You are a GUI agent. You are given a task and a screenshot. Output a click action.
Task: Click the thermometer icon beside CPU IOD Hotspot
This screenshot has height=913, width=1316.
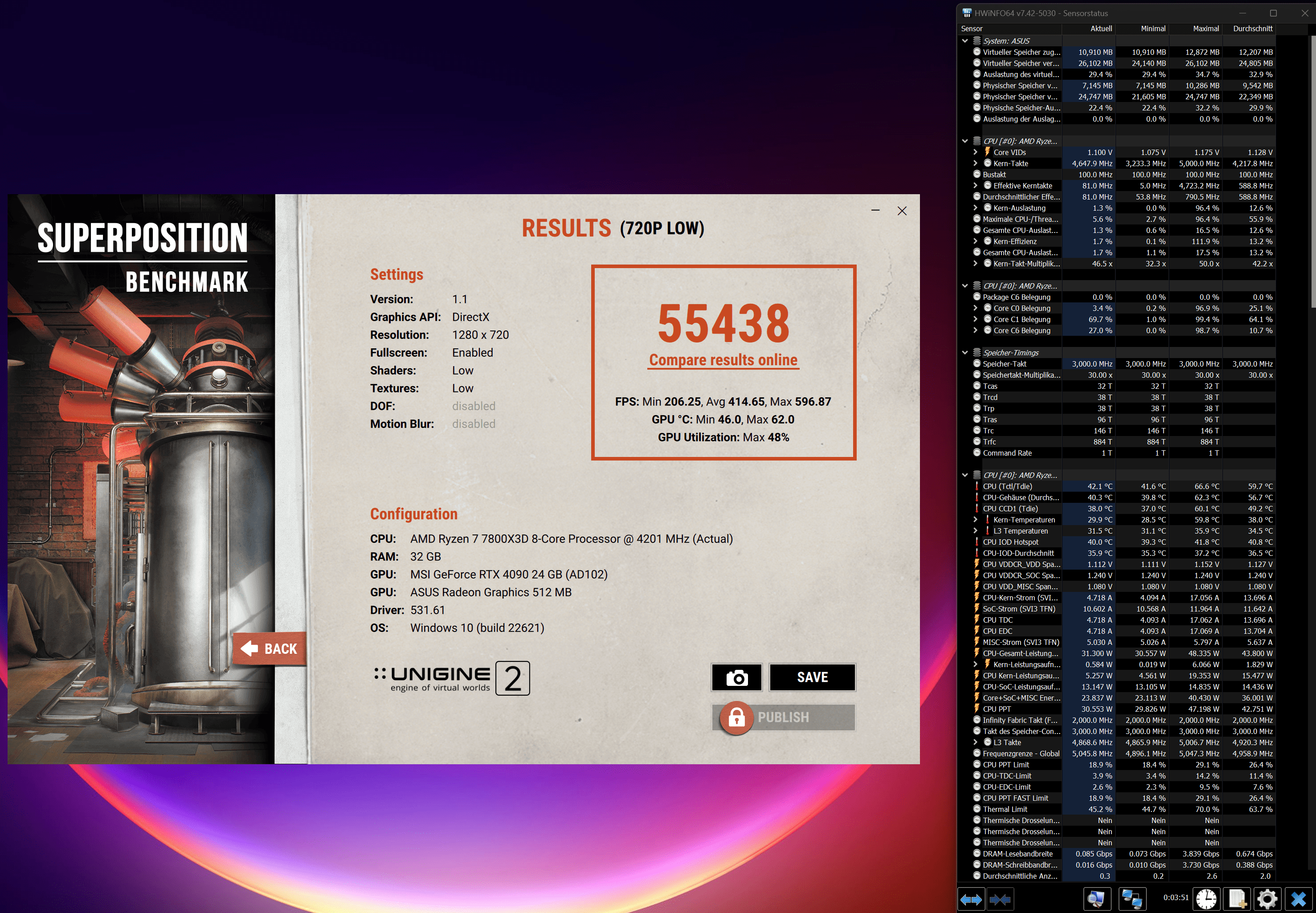977,542
